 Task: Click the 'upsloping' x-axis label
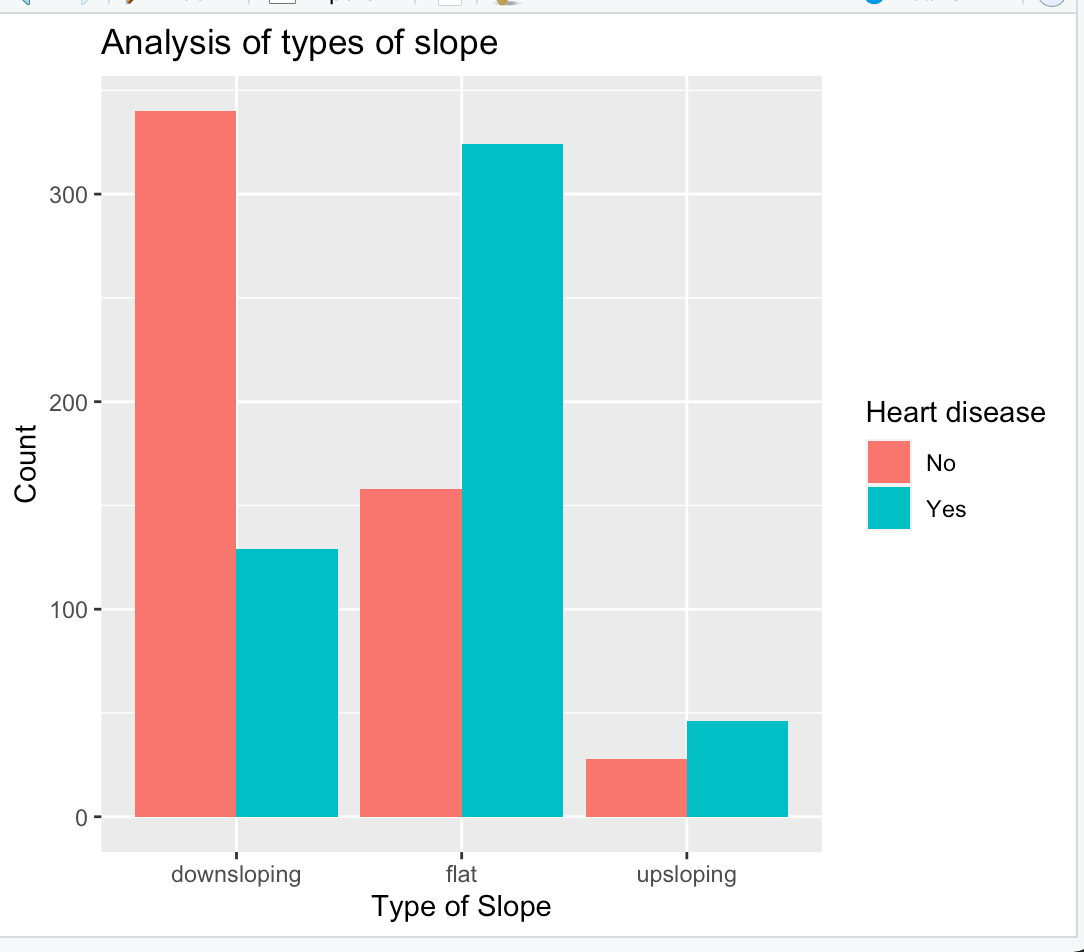686,875
